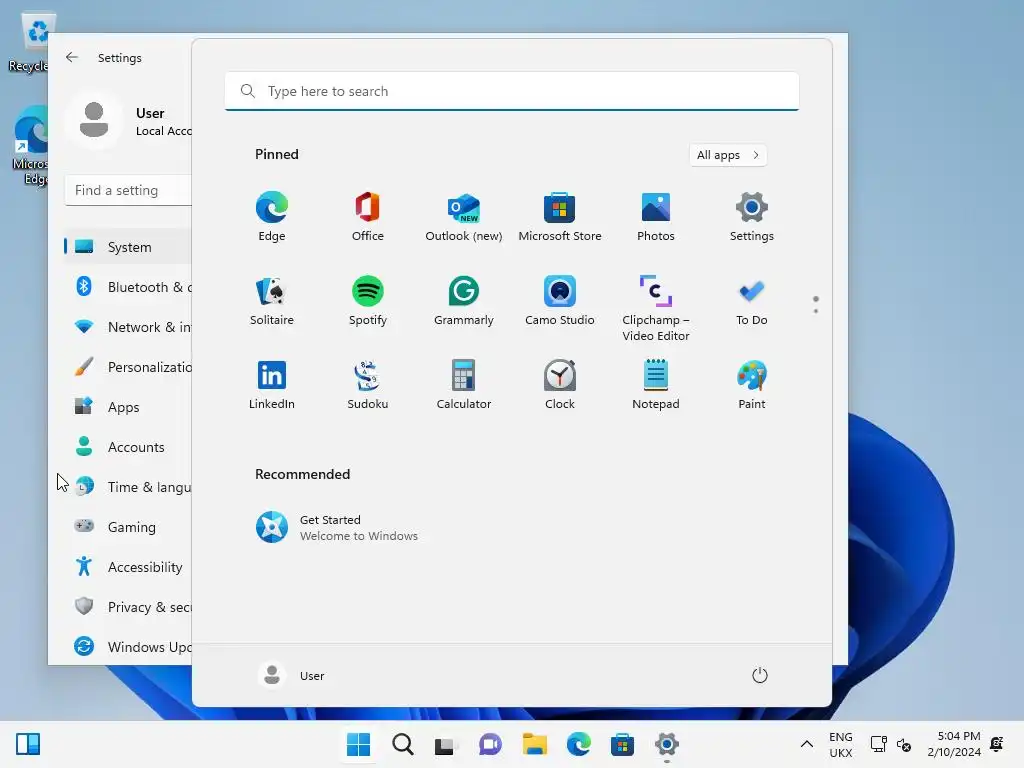Screen dimensions: 1024x768
Task: Open Task View from taskbar
Action: tap(447, 744)
